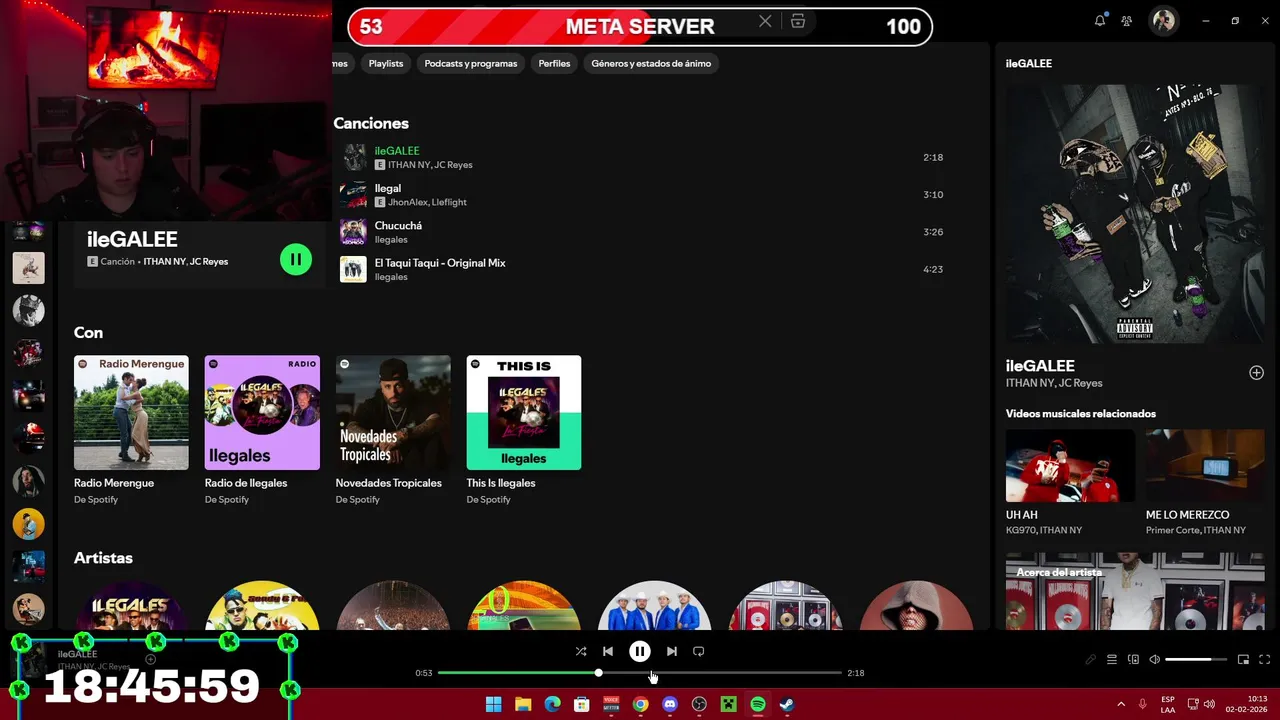Open Minecraft from the taskbar
This screenshot has height=720, width=1280.
point(729,704)
